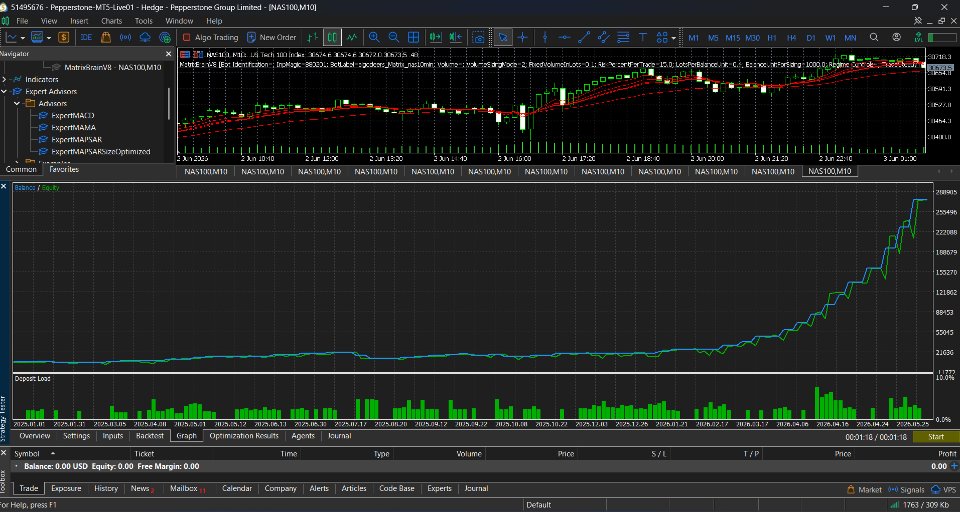Select the H4 timeframe
960x512 pixels.
tap(791, 37)
